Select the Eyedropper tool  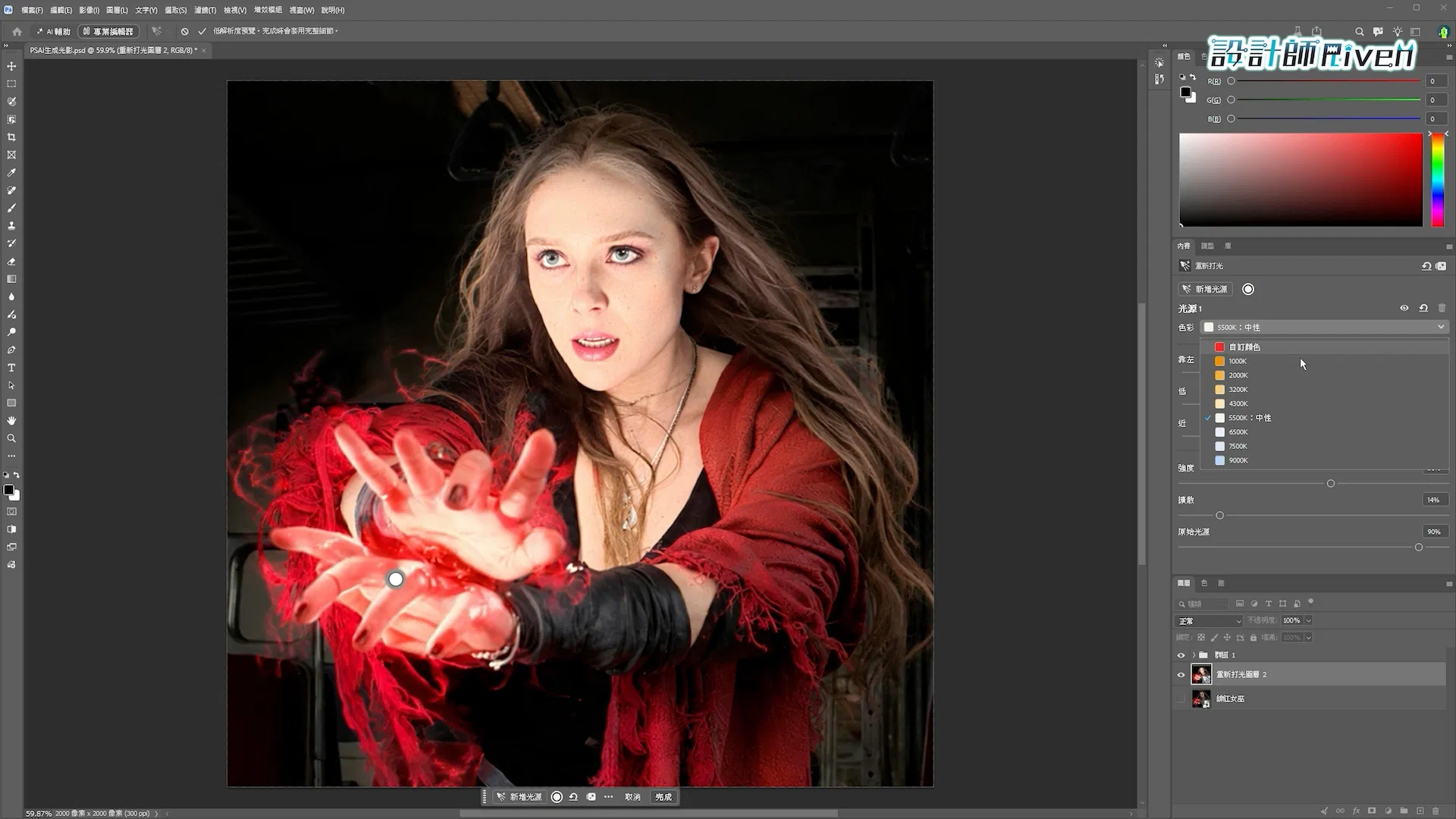(x=11, y=173)
